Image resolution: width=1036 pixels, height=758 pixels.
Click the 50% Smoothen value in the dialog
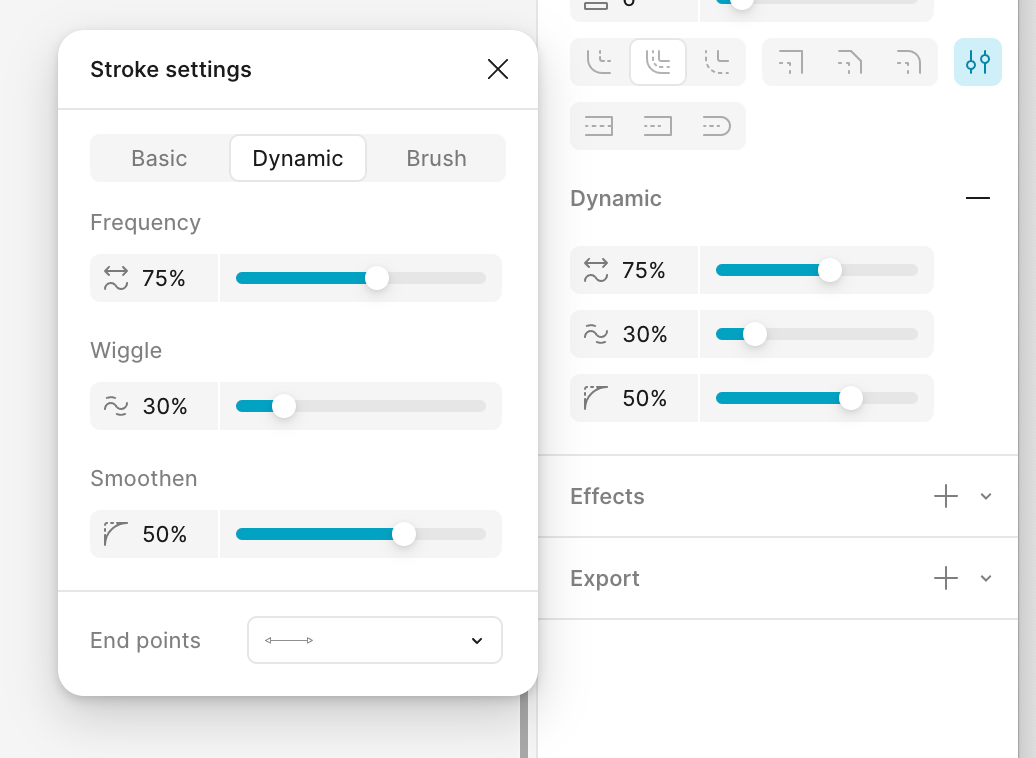coord(165,534)
